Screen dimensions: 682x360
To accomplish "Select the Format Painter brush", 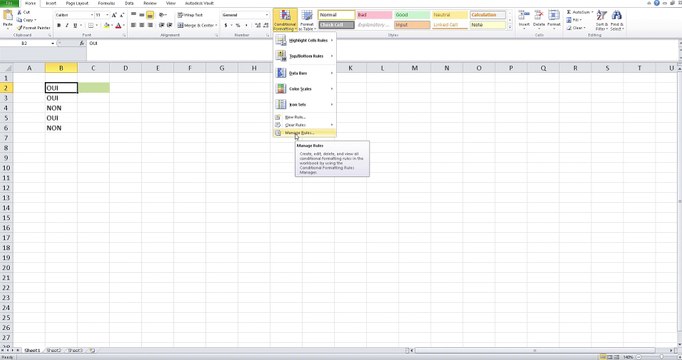I will click(x=20, y=28).
